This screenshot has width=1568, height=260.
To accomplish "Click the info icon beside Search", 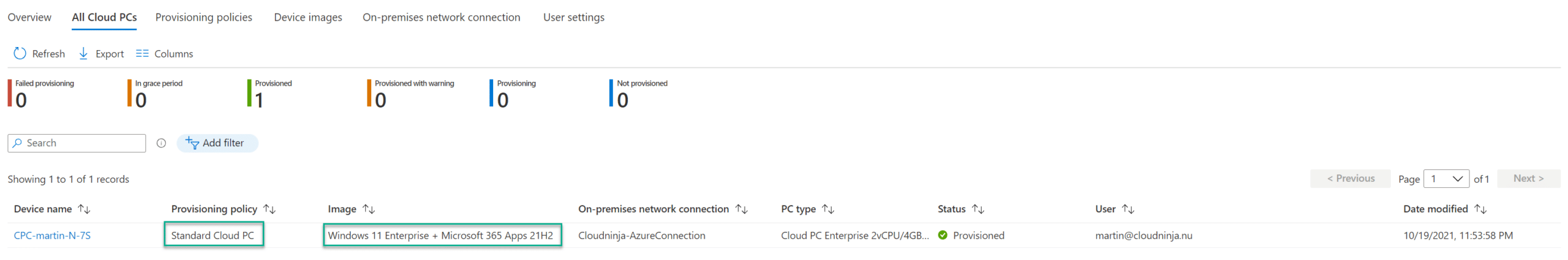I will 161,143.
